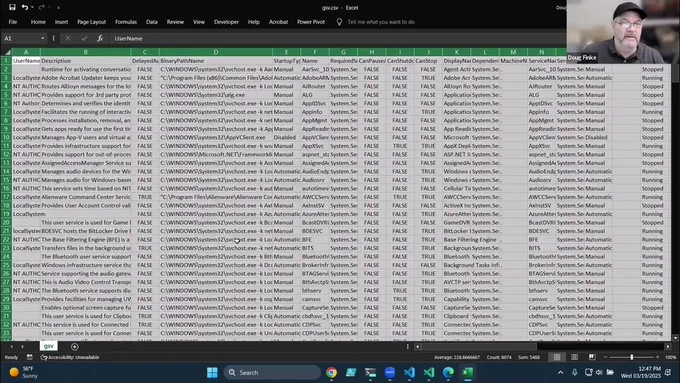Click the taskbar Search box

[272, 373]
